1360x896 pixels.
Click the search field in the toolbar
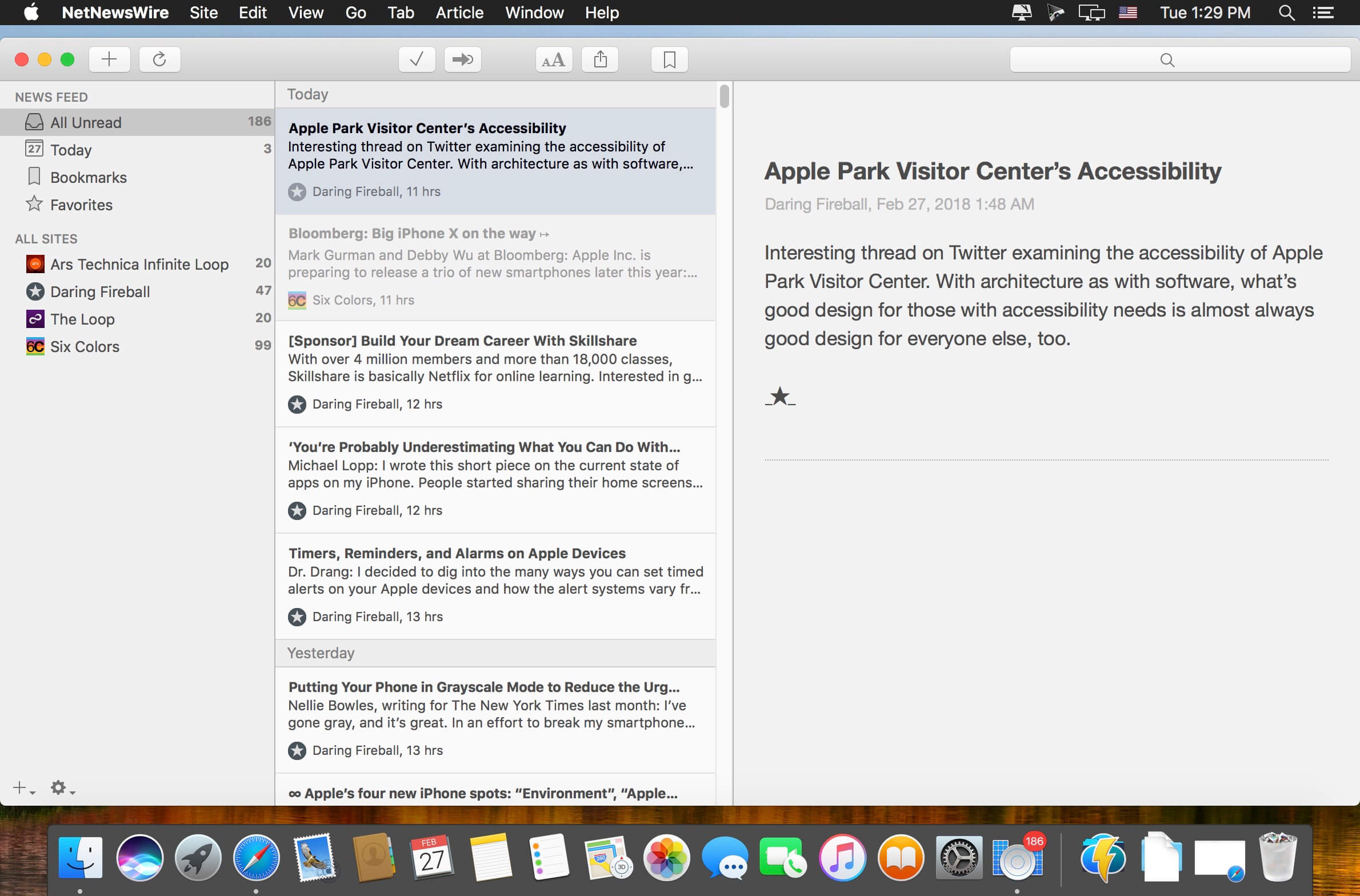pyautogui.click(x=1180, y=59)
